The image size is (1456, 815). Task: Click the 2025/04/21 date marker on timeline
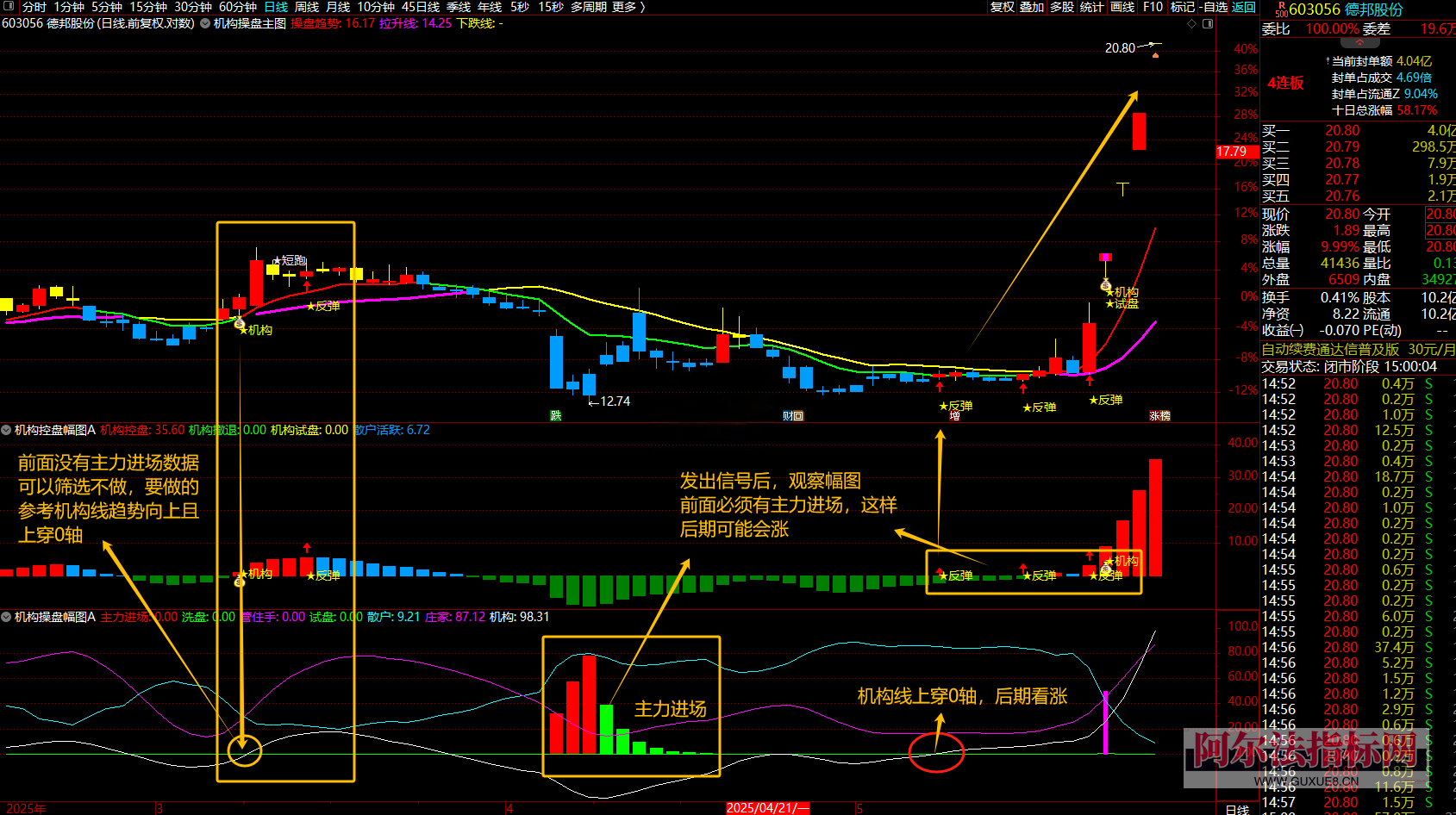pos(767,808)
